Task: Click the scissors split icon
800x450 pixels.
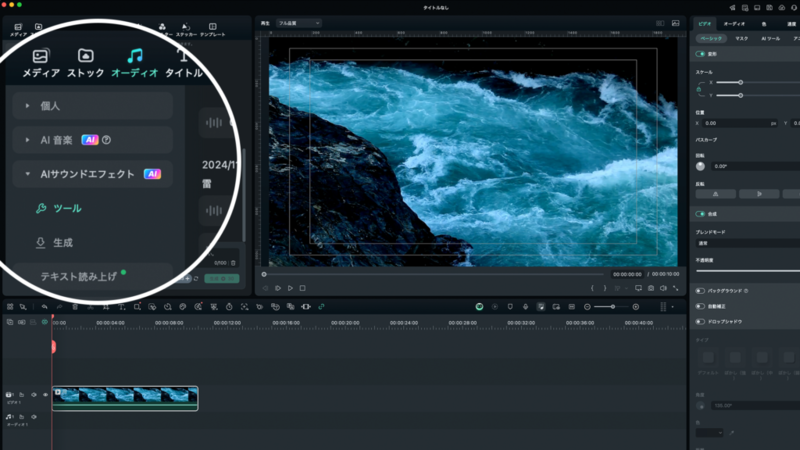Action: pos(90,307)
